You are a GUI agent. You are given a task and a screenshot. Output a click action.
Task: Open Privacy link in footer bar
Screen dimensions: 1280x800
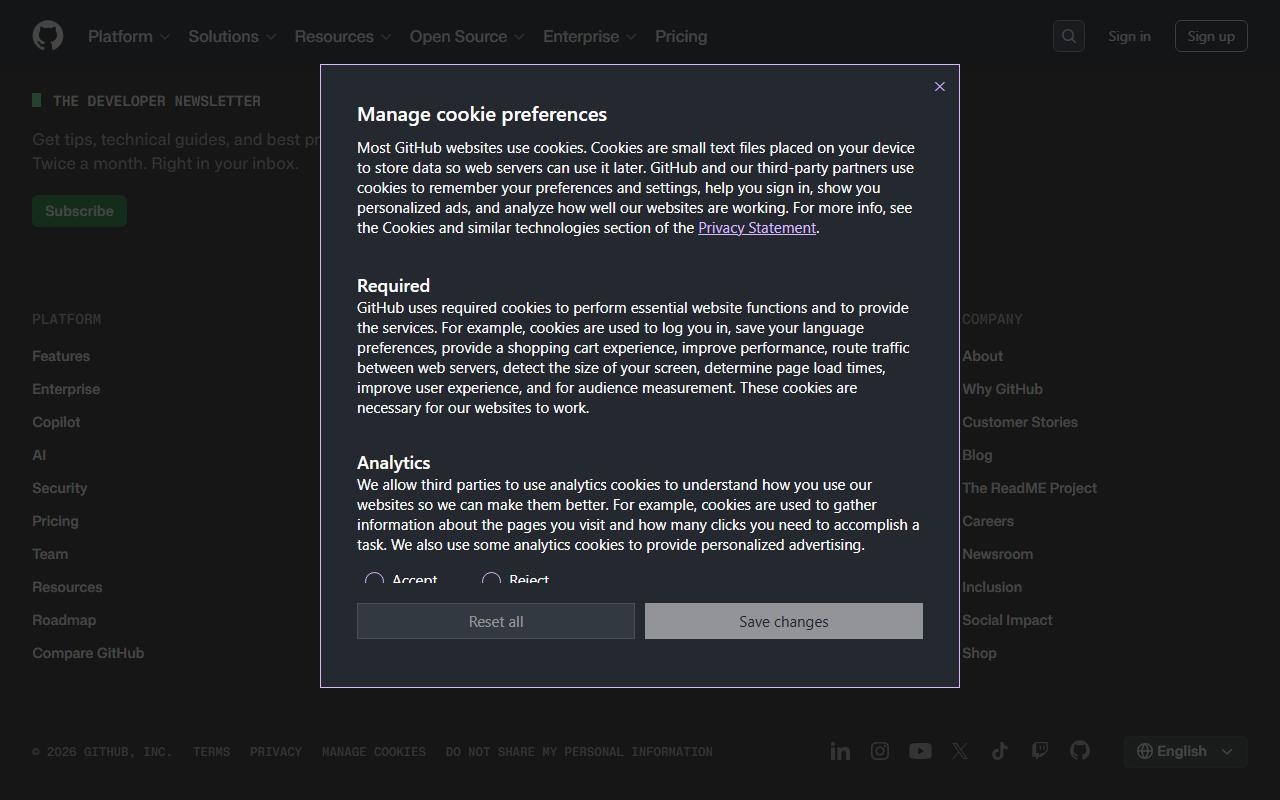coord(276,752)
